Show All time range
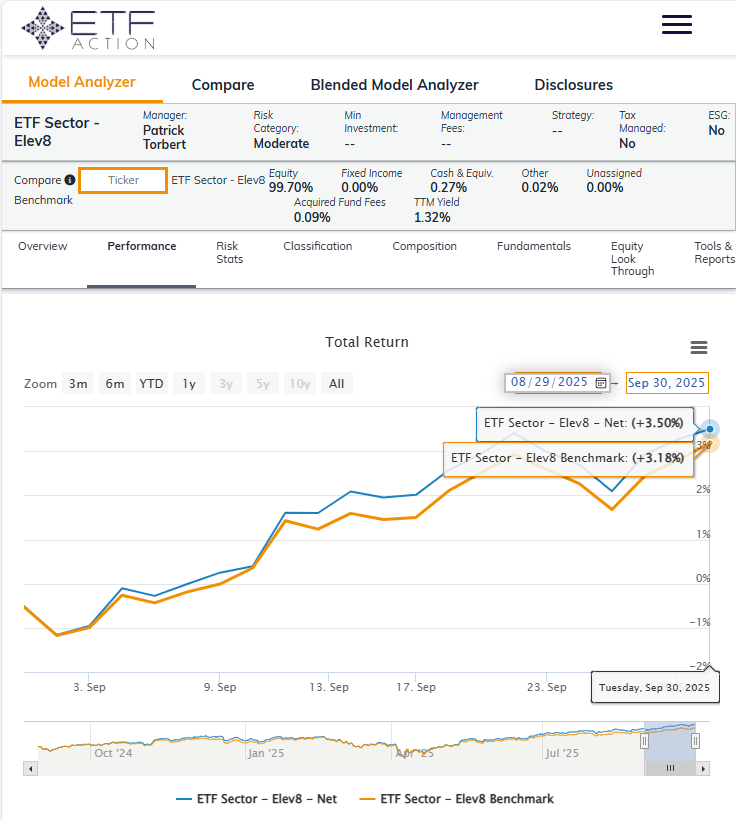 tap(336, 383)
